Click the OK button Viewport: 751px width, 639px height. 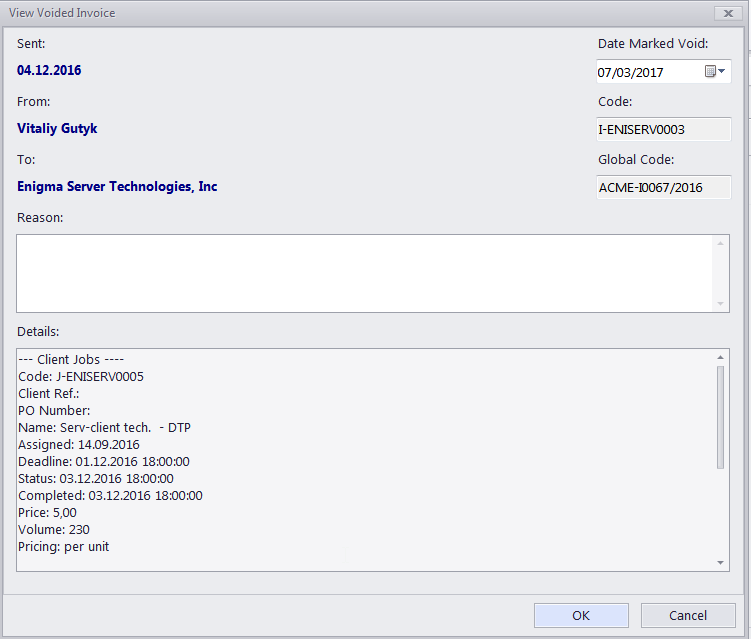[x=581, y=616]
